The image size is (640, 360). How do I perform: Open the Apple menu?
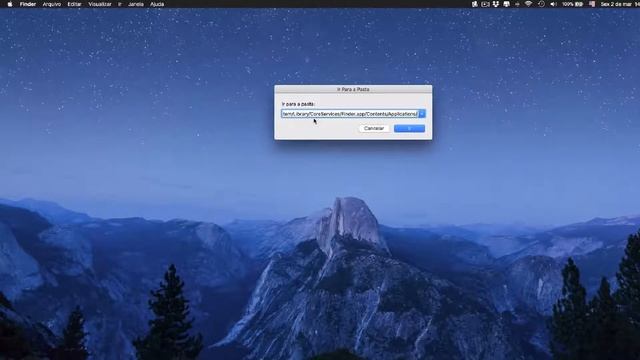click(x=10, y=4)
